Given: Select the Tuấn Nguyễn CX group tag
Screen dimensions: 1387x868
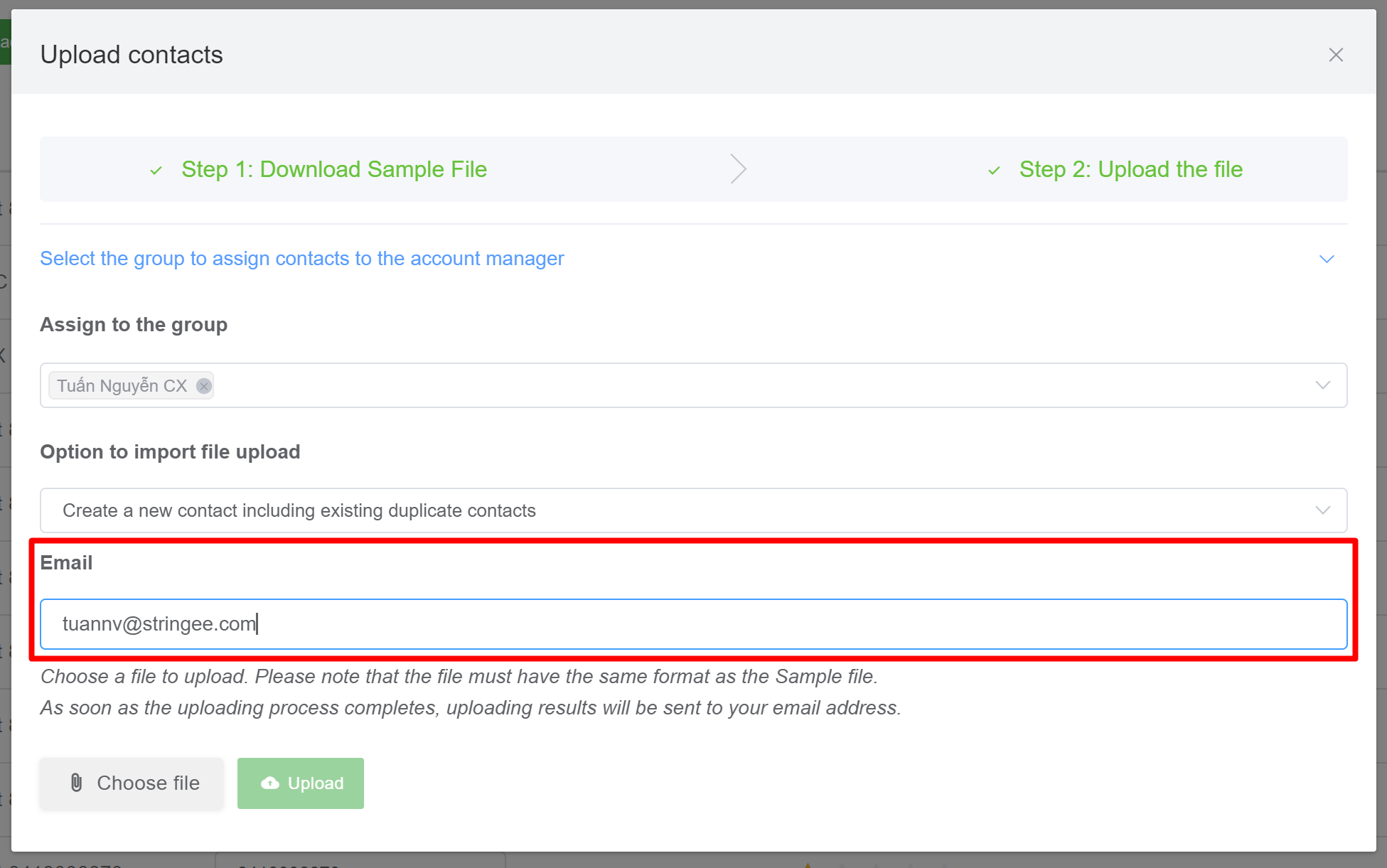Looking at the screenshot, I should pos(122,386).
